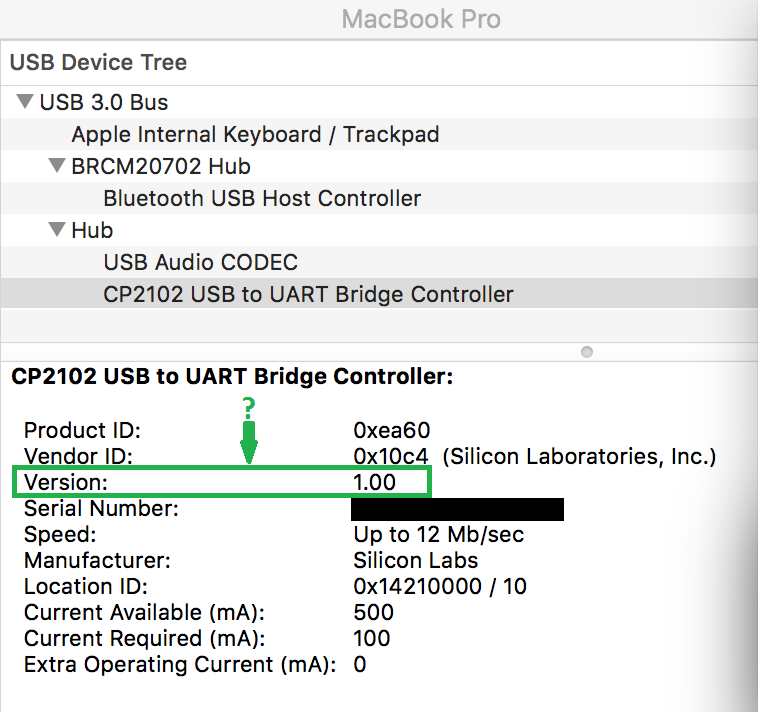The height and width of the screenshot is (712, 758).
Task: Click the Vendor ID value 0x10c4
Action: 392,457
